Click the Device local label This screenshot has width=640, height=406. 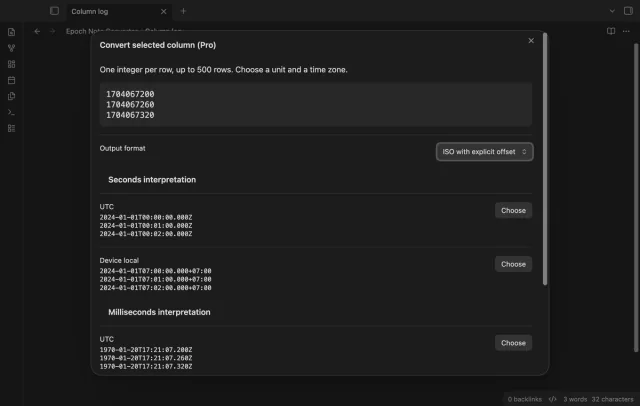click(119, 260)
